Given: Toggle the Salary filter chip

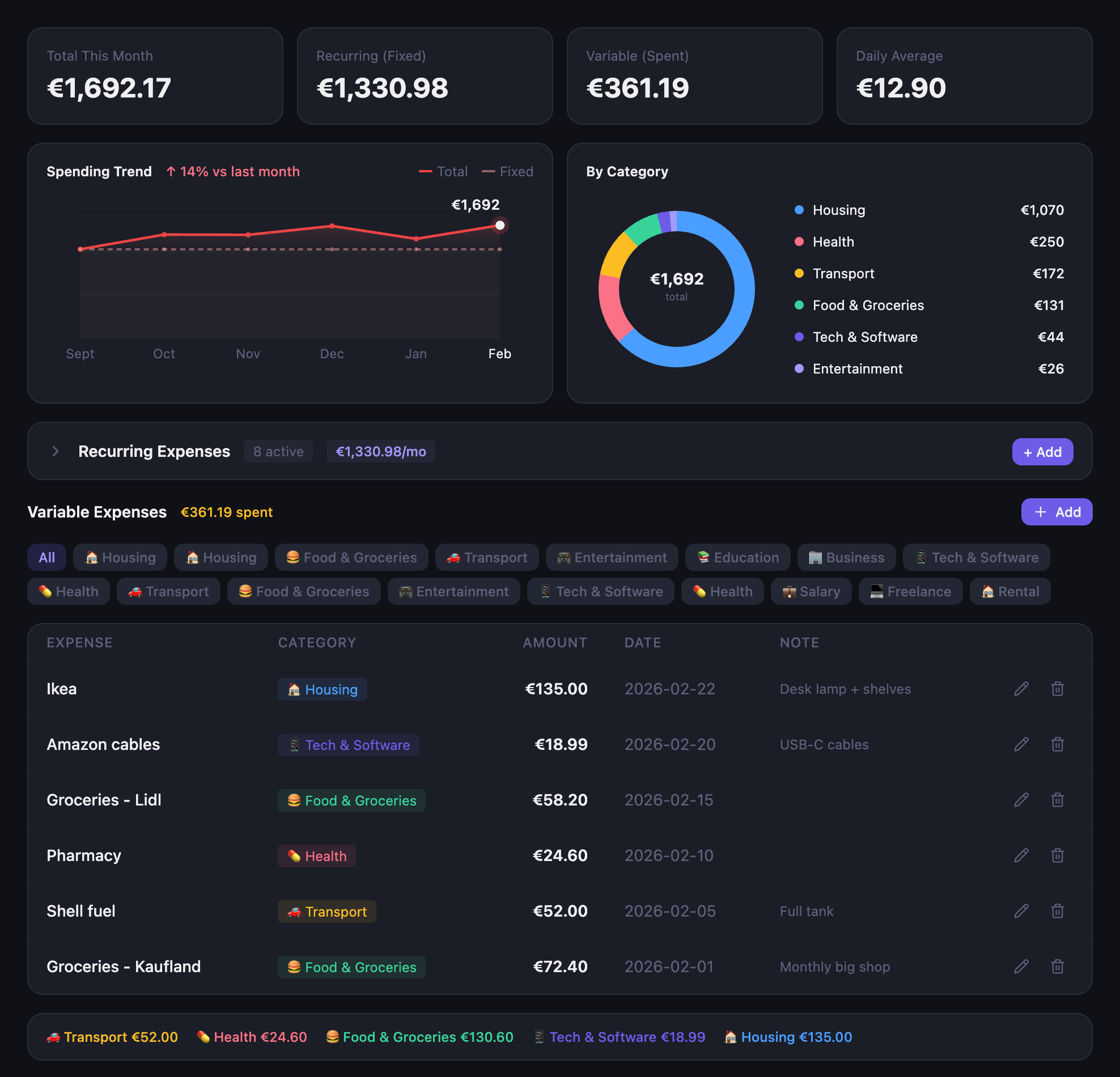Looking at the screenshot, I should pyautogui.click(x=811, y=591).
